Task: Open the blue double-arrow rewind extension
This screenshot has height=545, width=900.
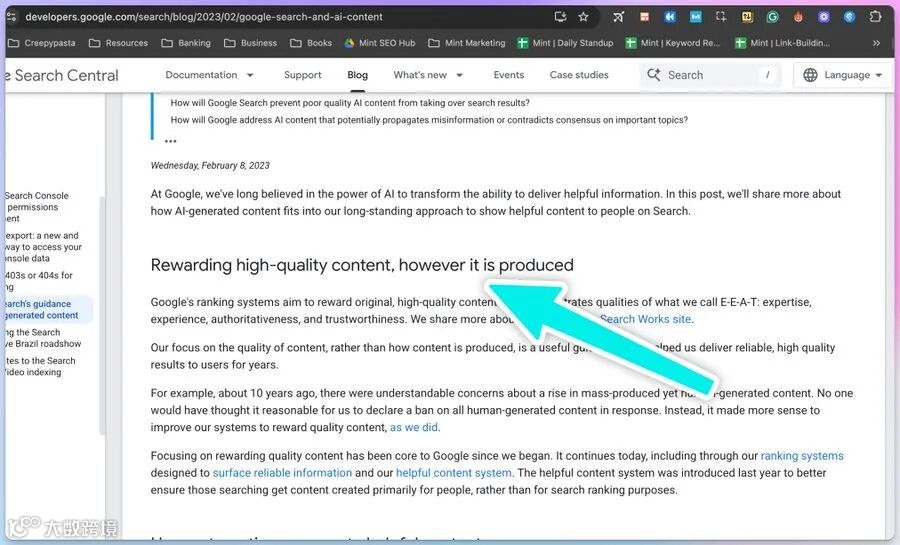Action: (670, 17)
